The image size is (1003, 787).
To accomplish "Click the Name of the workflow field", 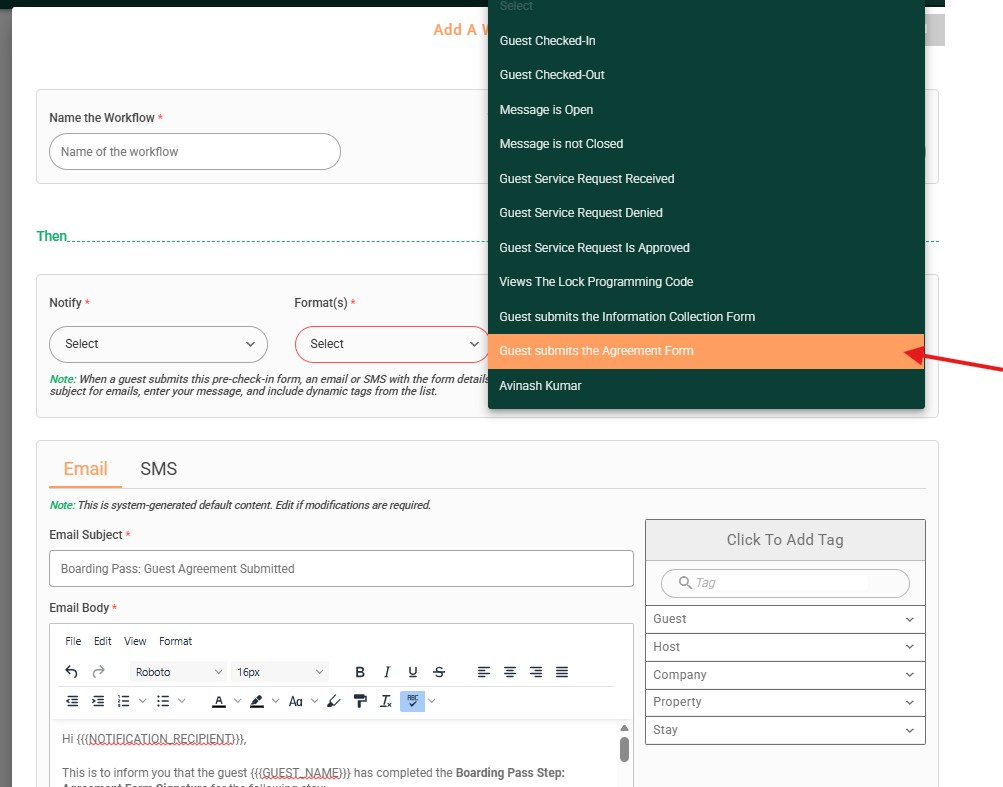I will click(x=194, y=152).
